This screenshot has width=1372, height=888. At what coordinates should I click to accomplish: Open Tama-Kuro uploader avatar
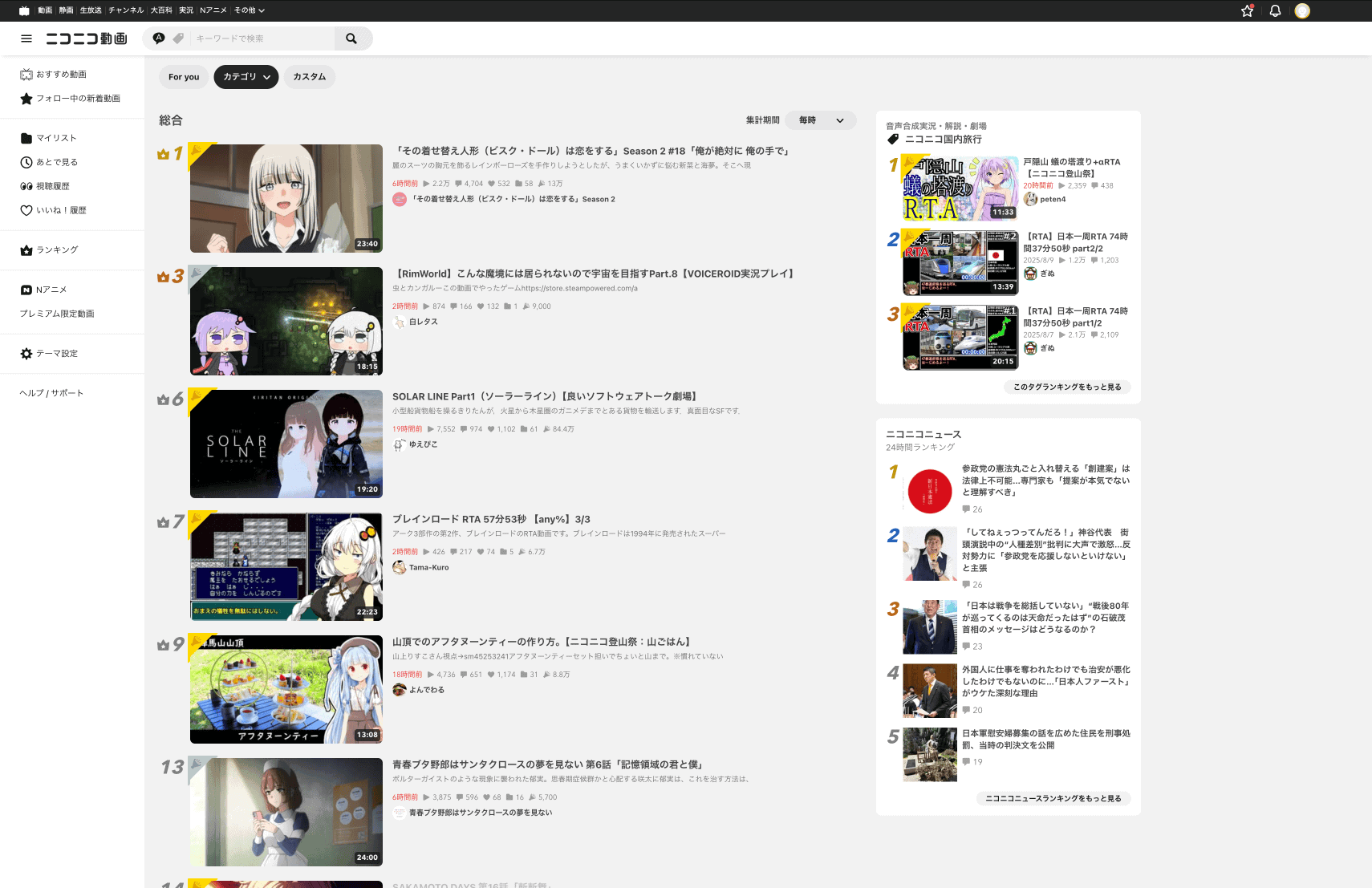(399, 567)
